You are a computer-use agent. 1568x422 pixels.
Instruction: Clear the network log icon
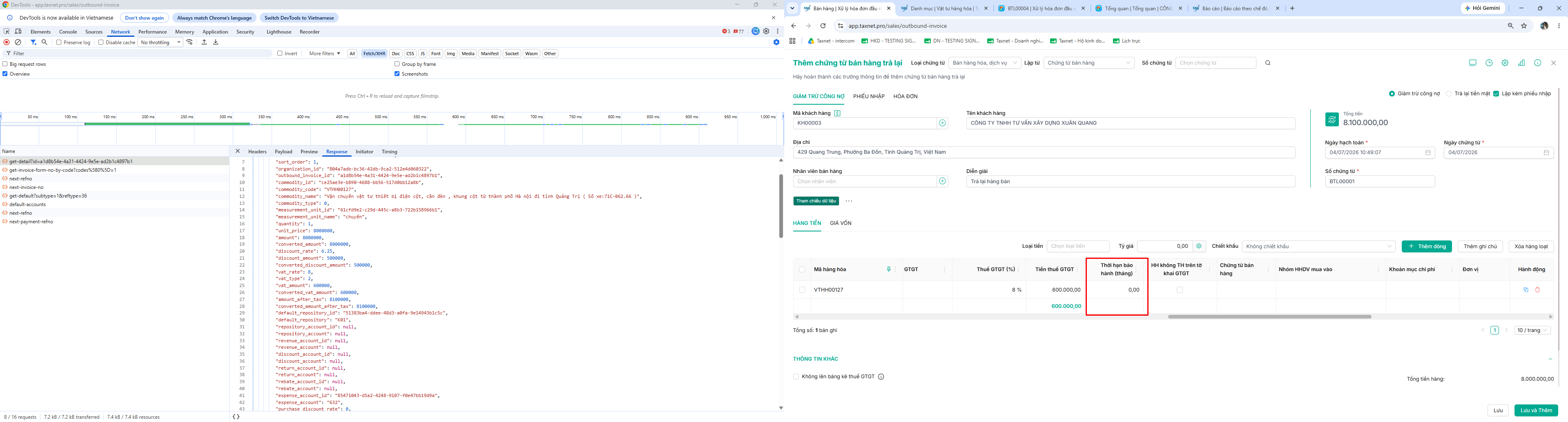18,42
